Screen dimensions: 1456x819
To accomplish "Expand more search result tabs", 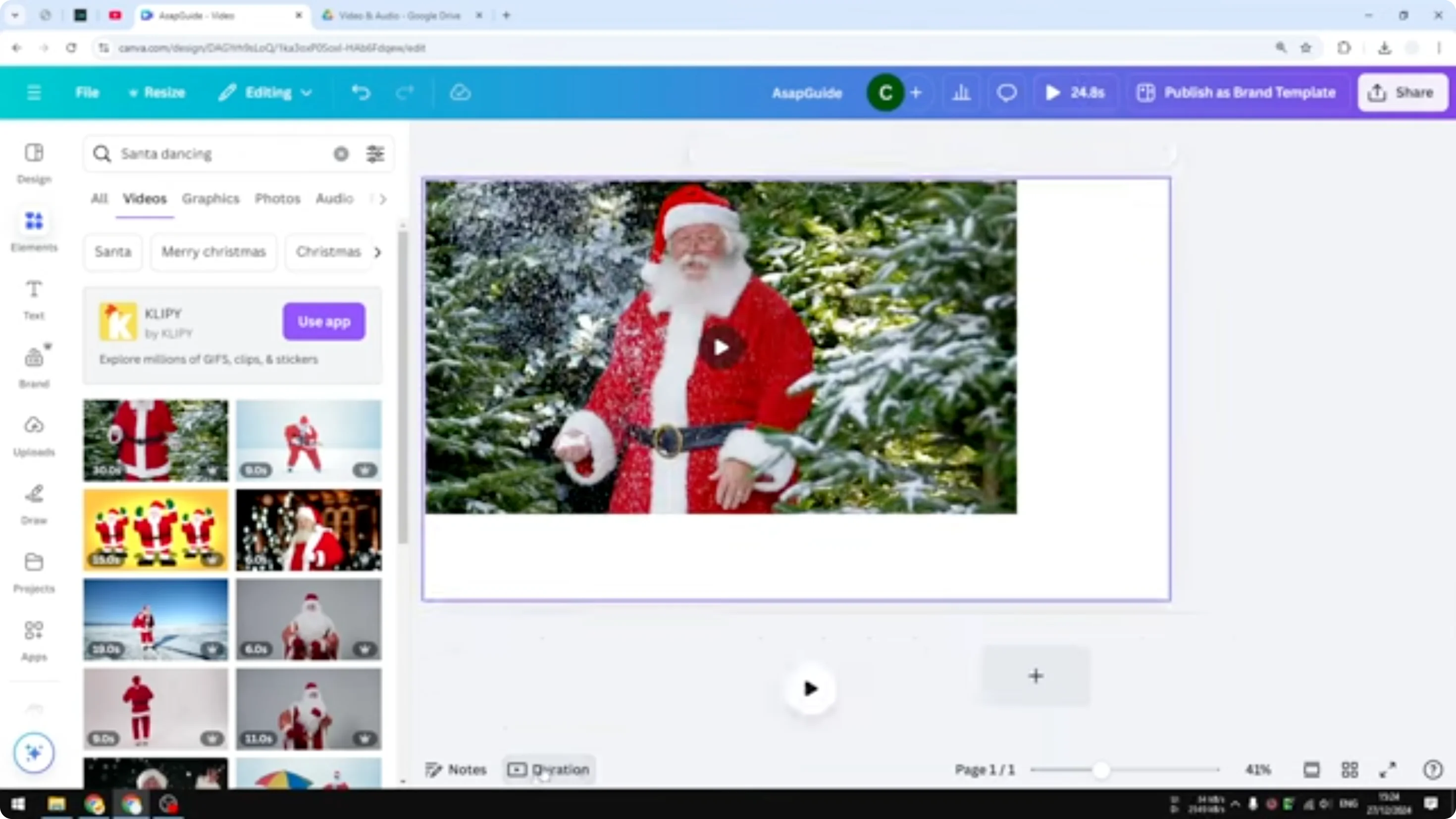I will [382, 199].
